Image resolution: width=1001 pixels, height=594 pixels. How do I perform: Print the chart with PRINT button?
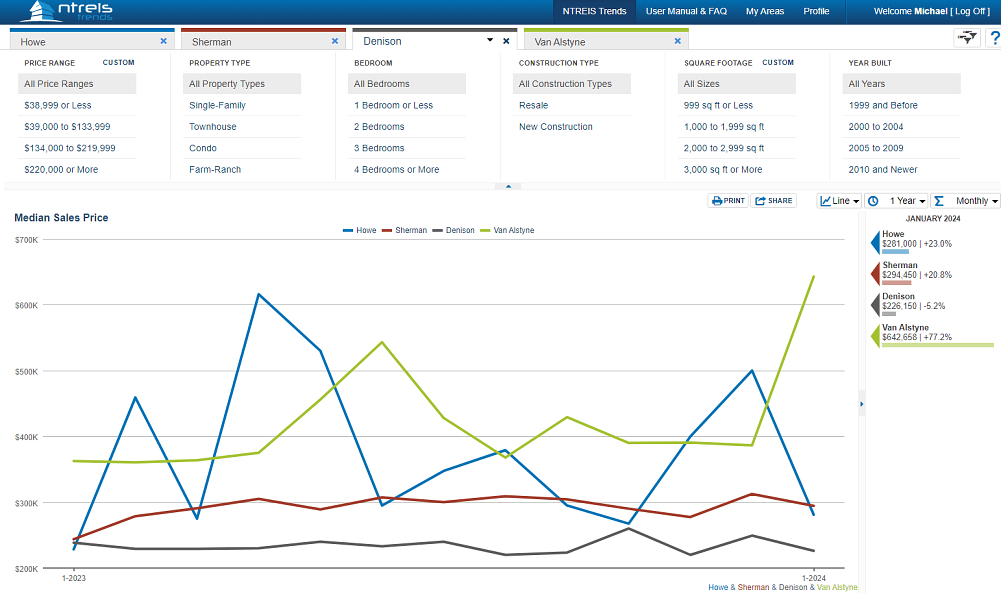[728, 201]
